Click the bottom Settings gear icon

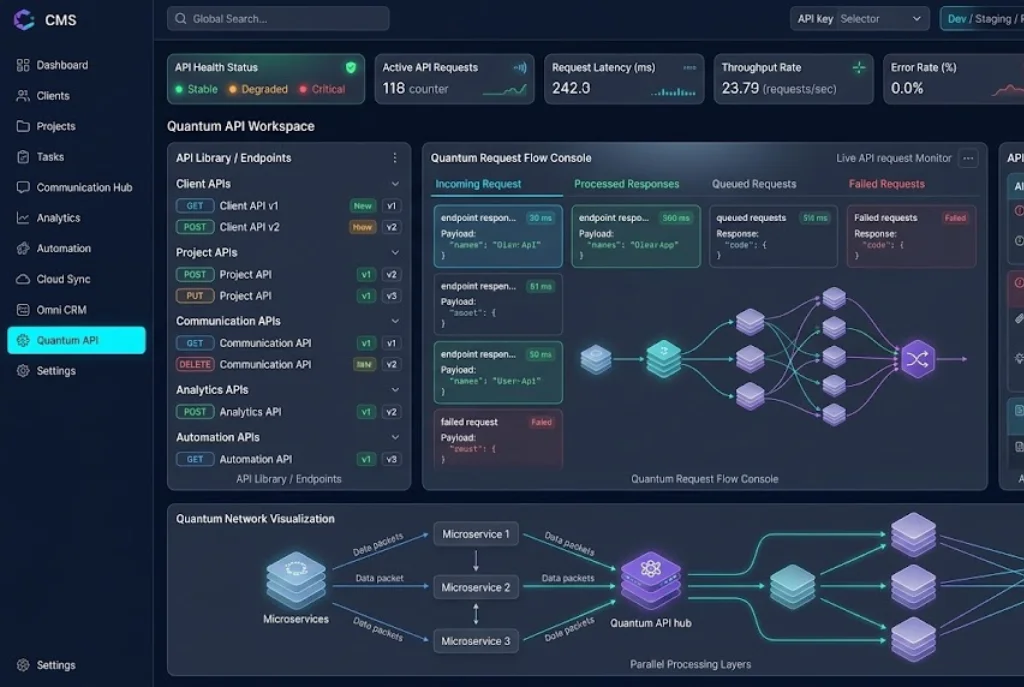(23, 665)
